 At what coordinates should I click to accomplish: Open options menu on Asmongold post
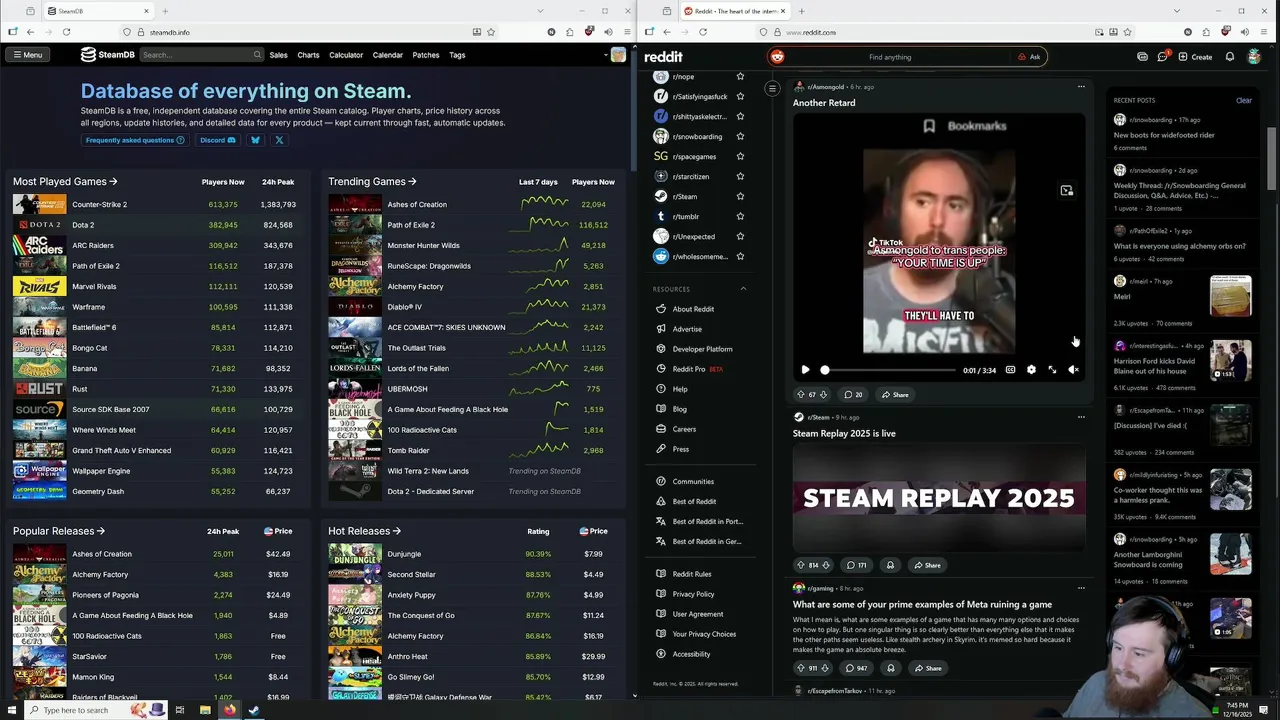coord(1081,87)
